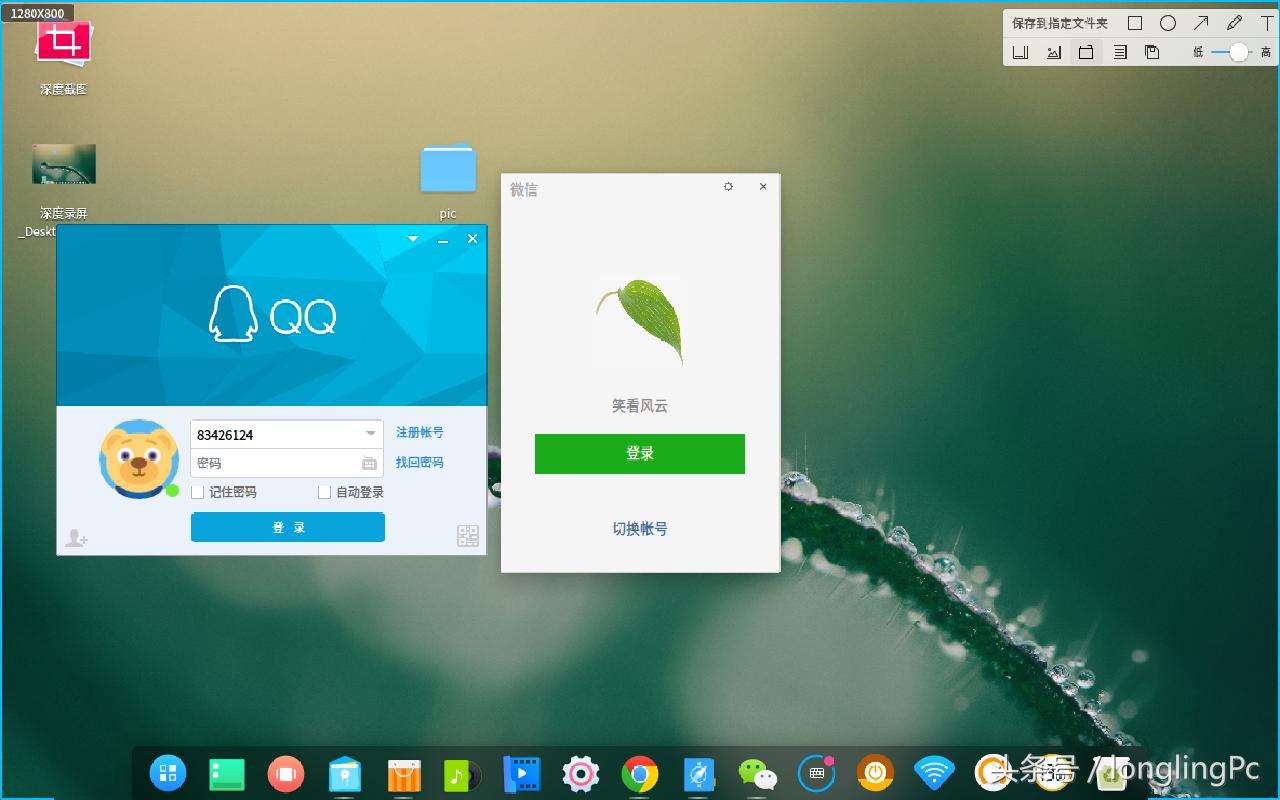Select the pencil annotation tool
Viewport: 1280px width, 800px height.
pos(1233,22)
